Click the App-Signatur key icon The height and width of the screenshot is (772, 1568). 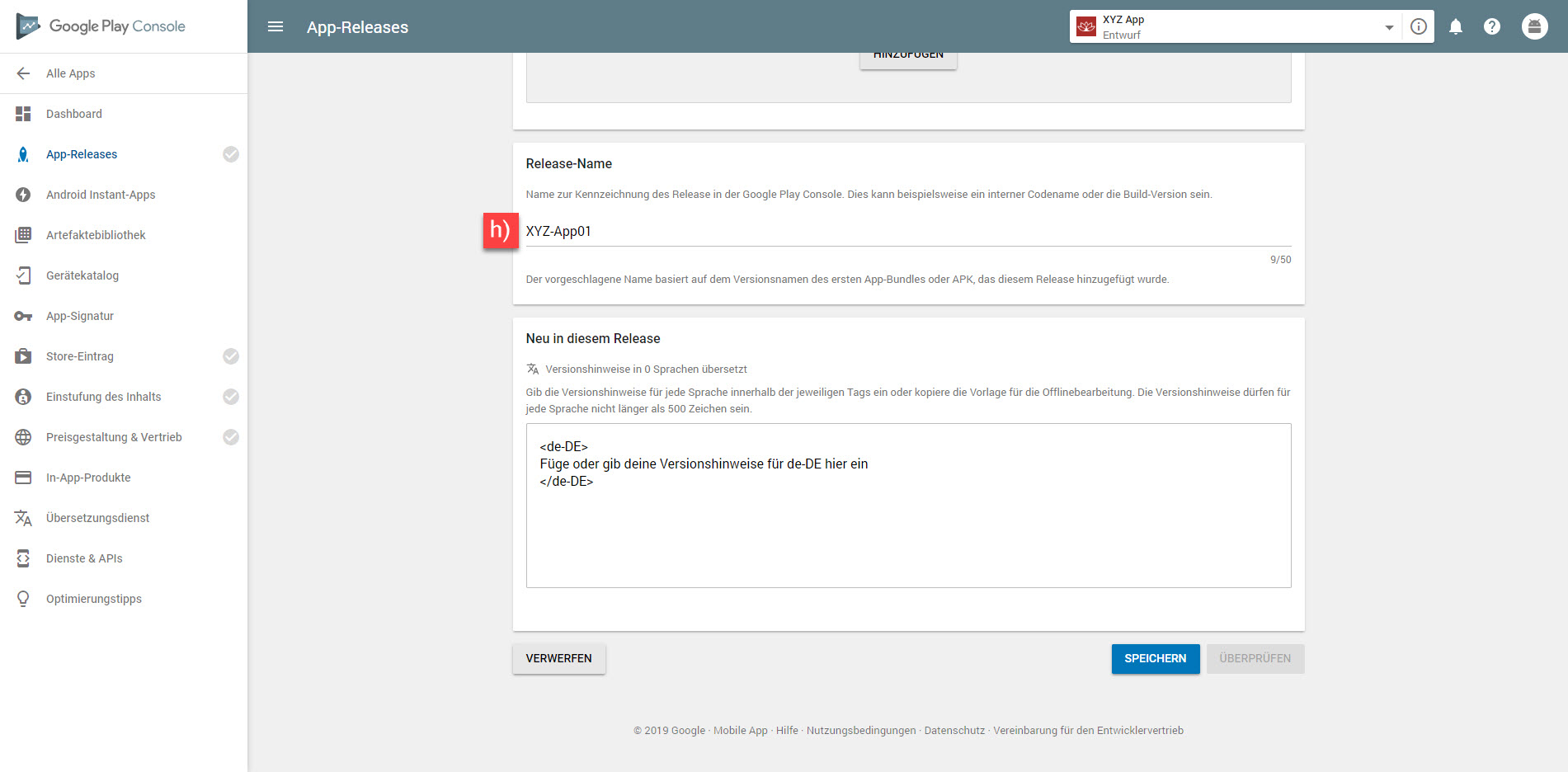pyautogui.click(x=23, y=316)
